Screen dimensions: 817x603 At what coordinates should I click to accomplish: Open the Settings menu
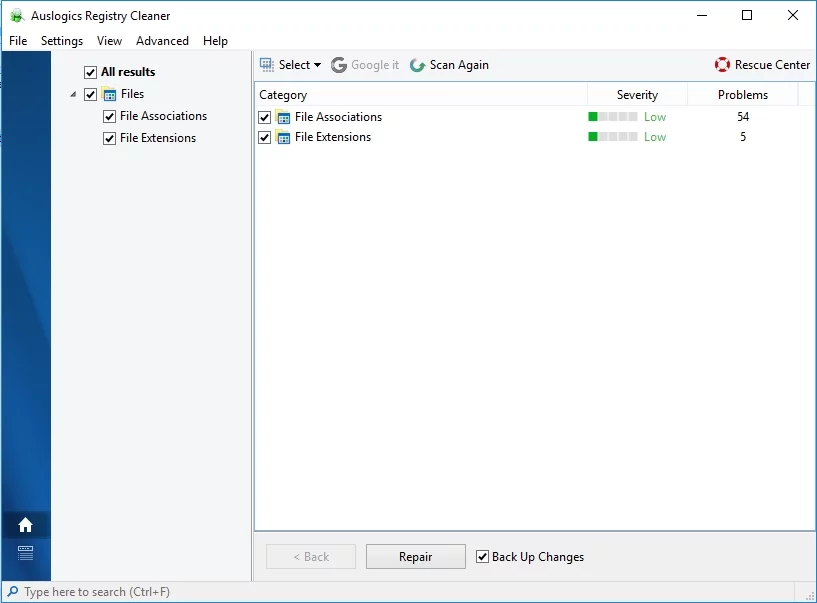coord(62,41)
